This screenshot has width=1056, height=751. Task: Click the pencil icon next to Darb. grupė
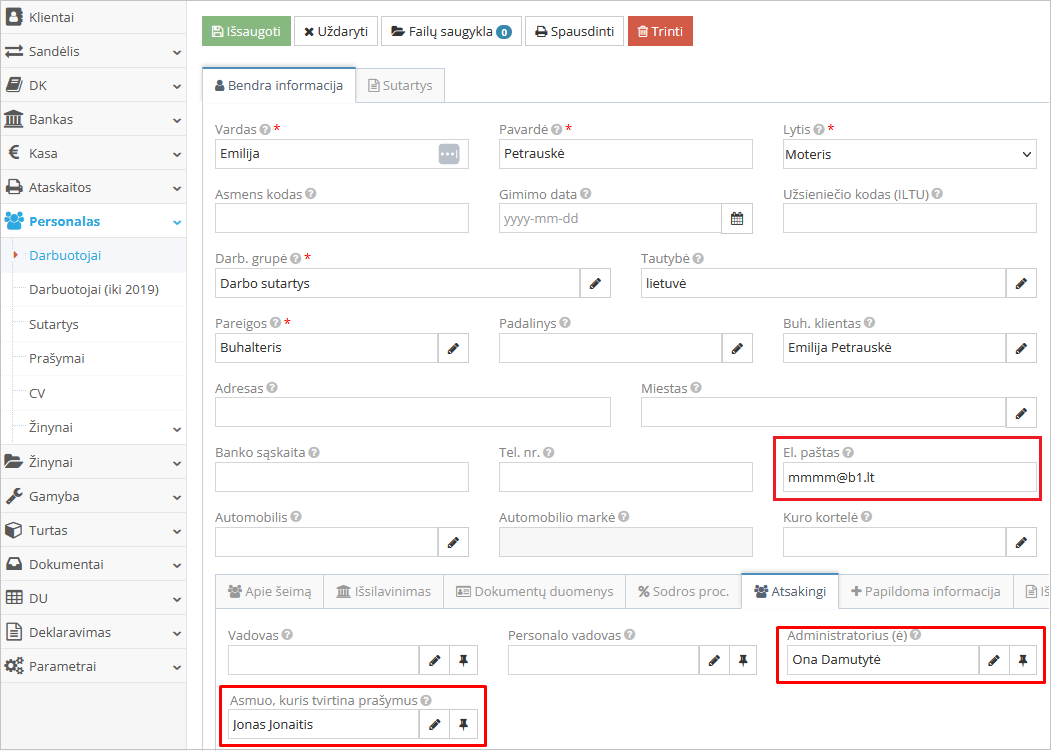595,284
